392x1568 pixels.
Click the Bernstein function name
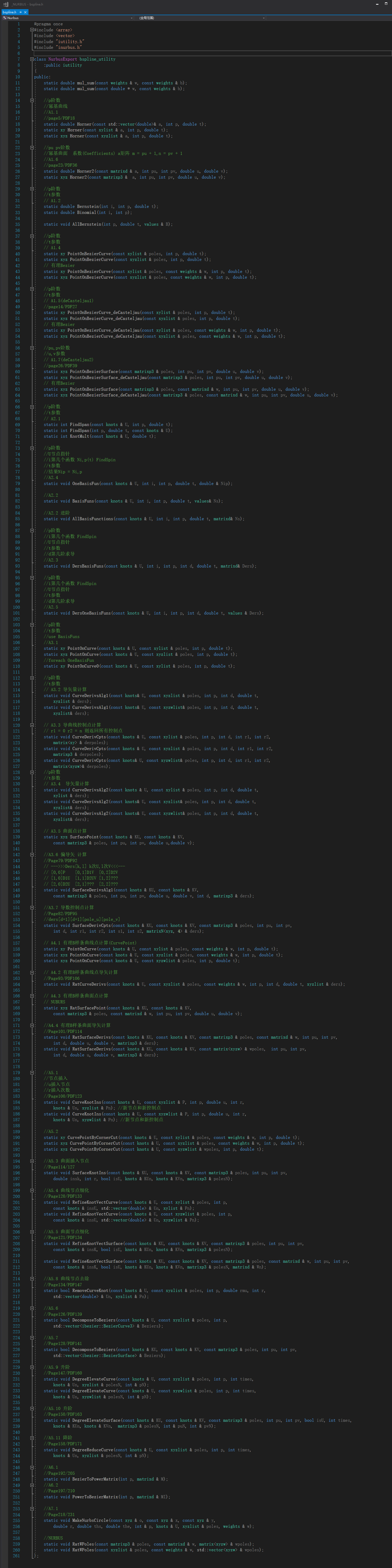tap(88, 206)
